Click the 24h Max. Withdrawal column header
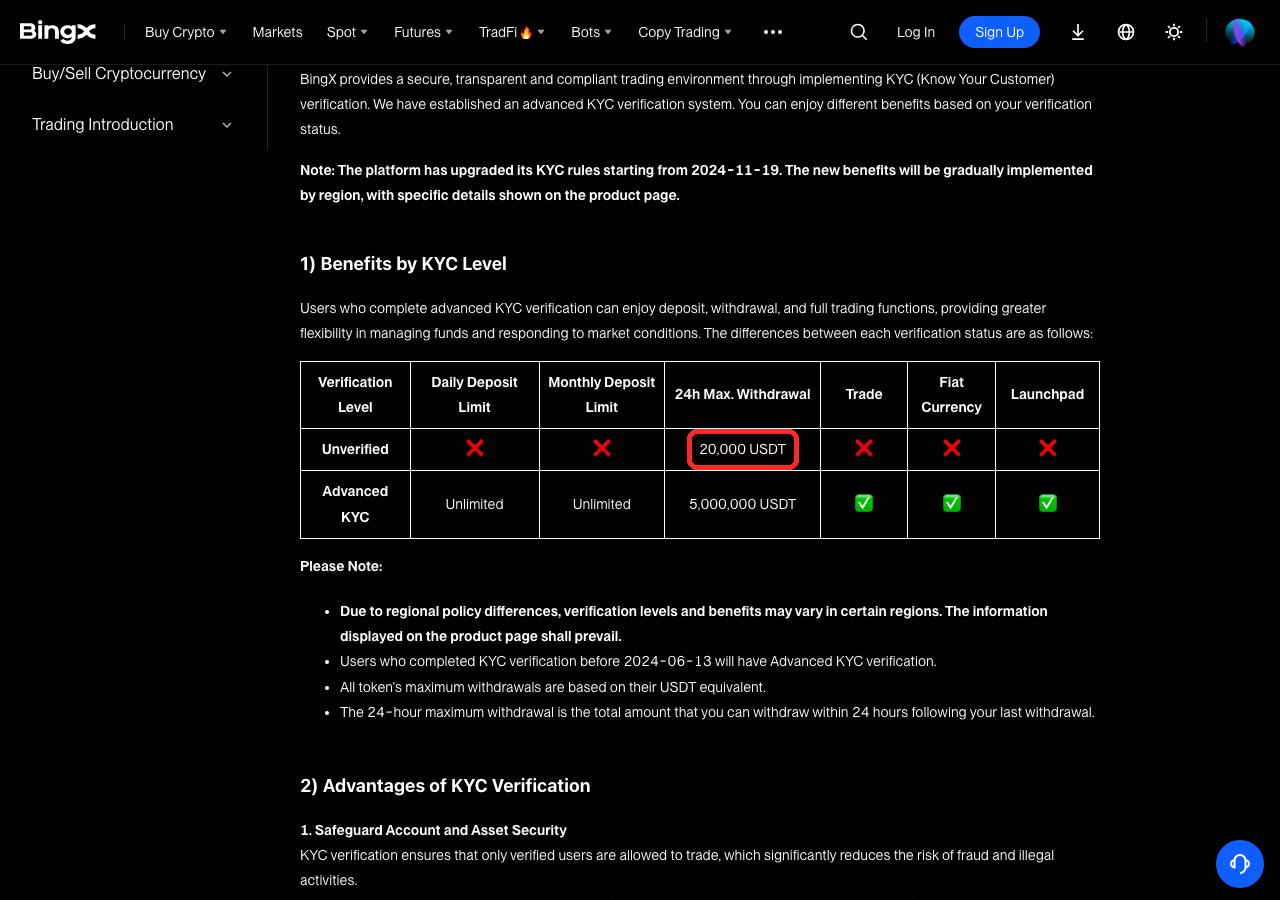Viewport: 1280px width, 900px height. pos(742,395)
